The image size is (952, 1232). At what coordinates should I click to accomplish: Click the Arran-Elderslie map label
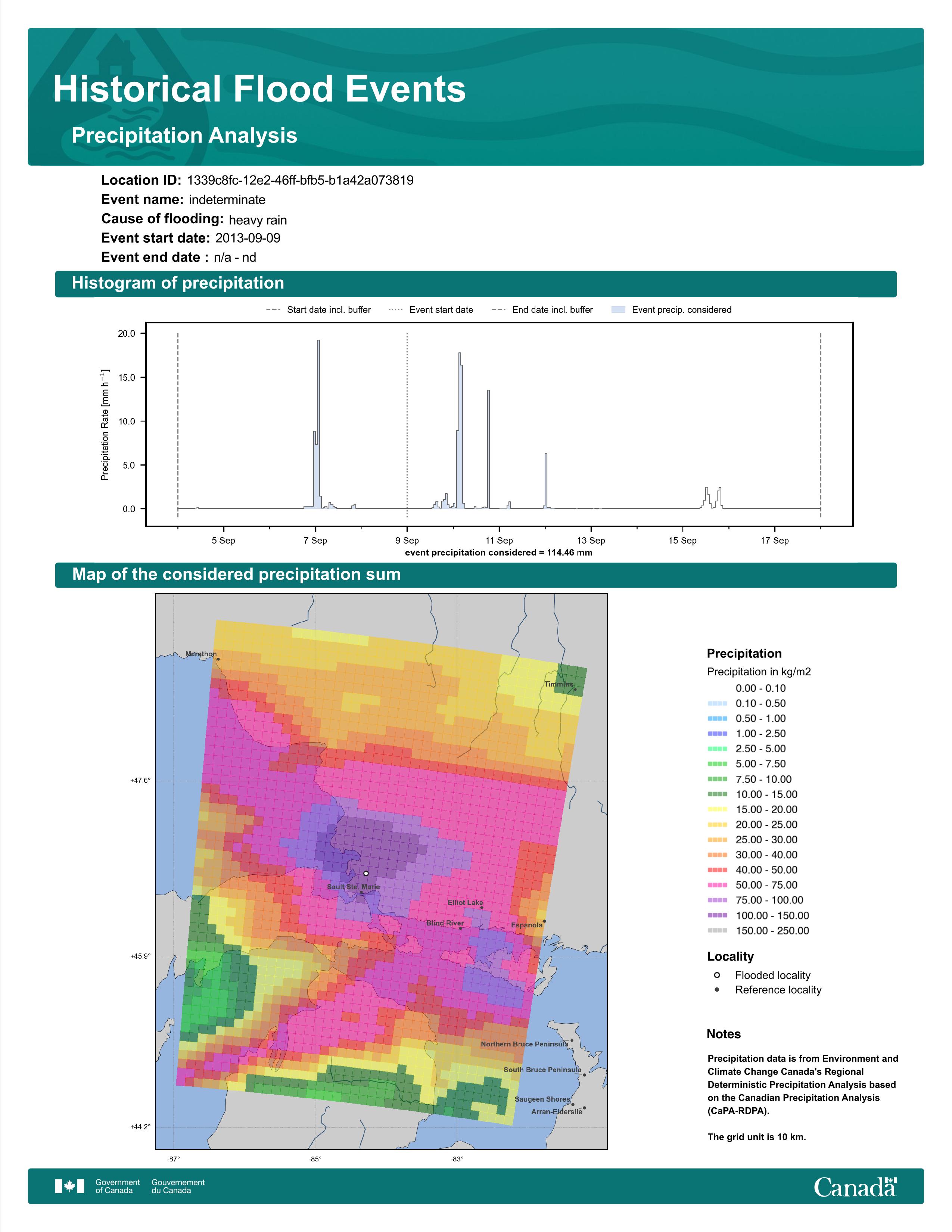coord(557,1111)
